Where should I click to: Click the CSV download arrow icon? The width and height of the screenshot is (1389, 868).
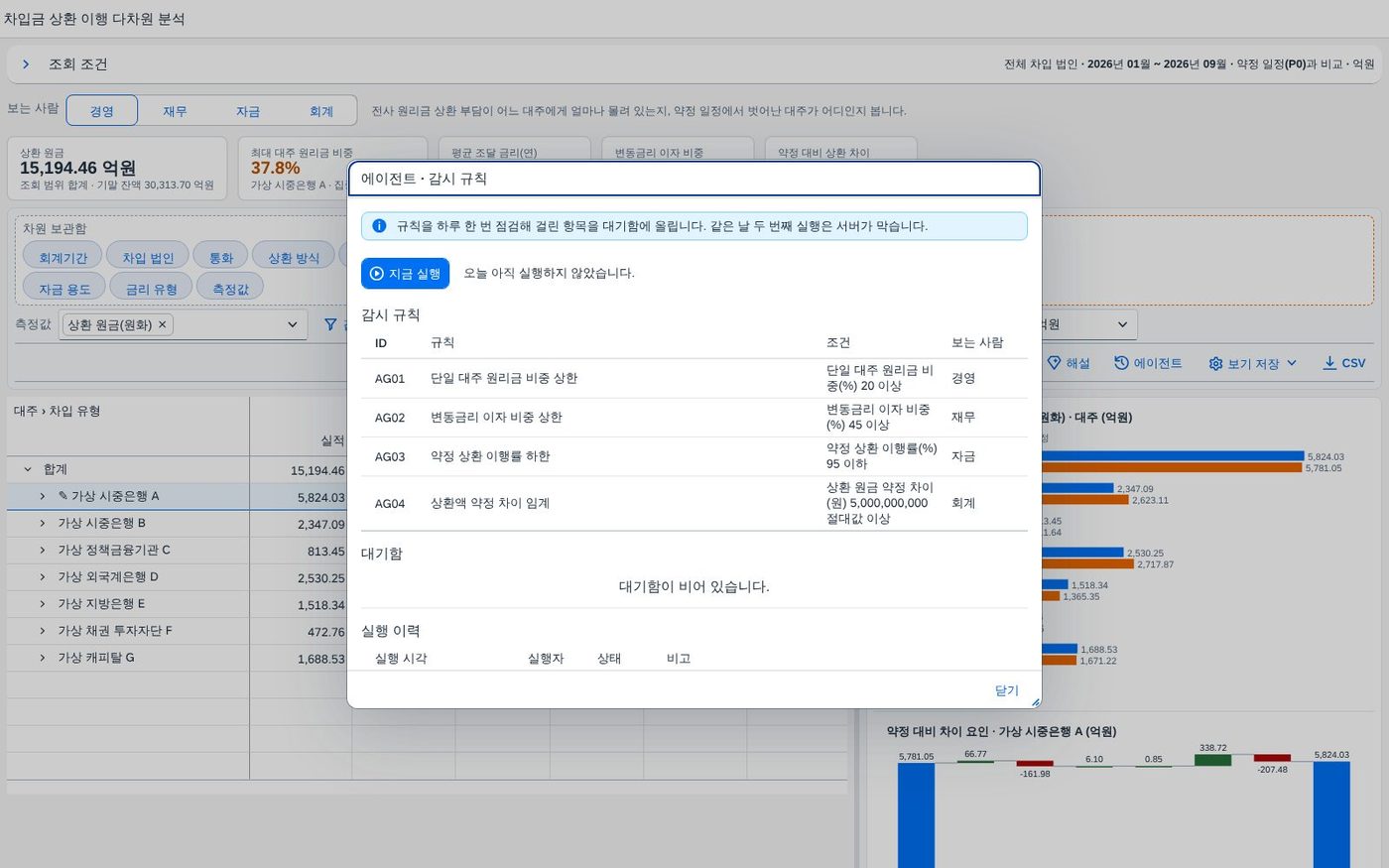pyautogui.click(x=1329, y=363)
